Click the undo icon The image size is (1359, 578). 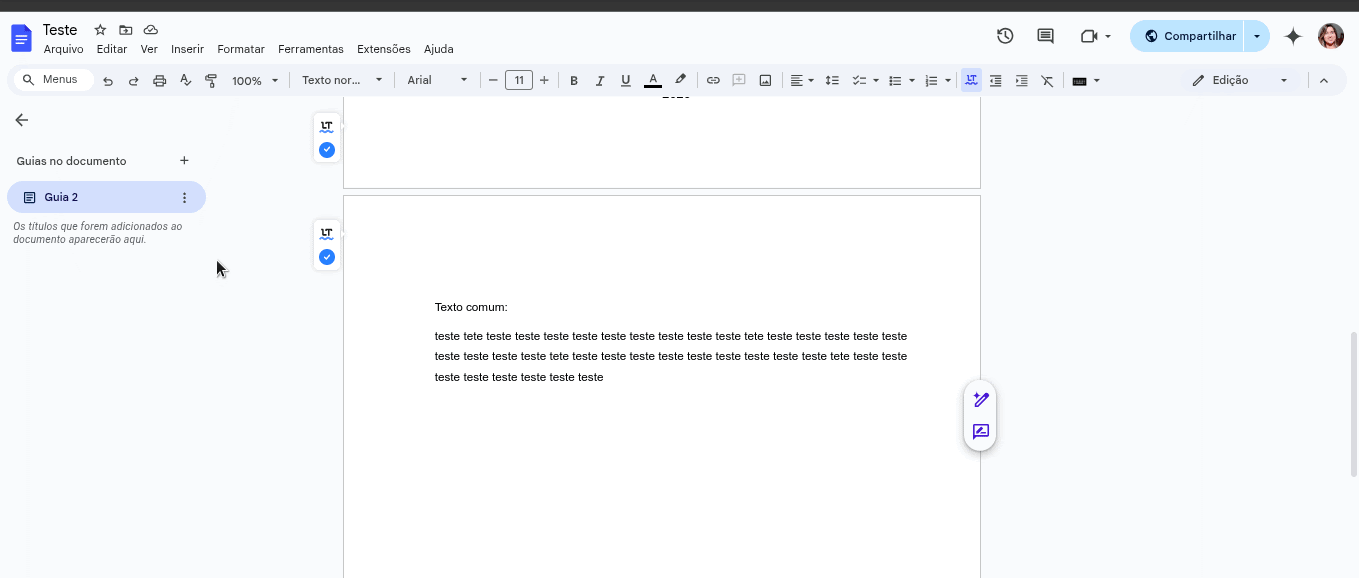108,80
